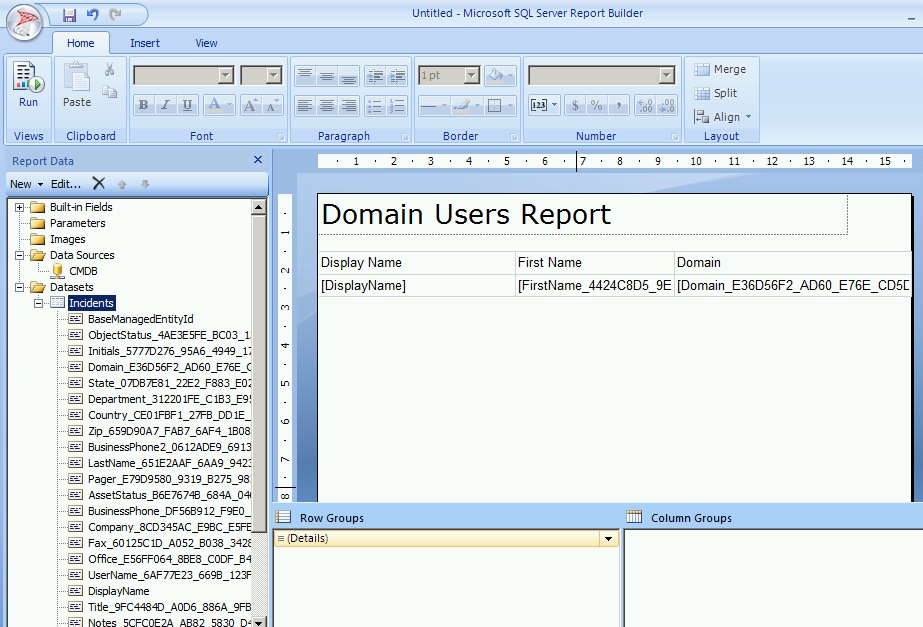Open the font name dropdown
The image size is (923, 627).
[x=225, y=76]
